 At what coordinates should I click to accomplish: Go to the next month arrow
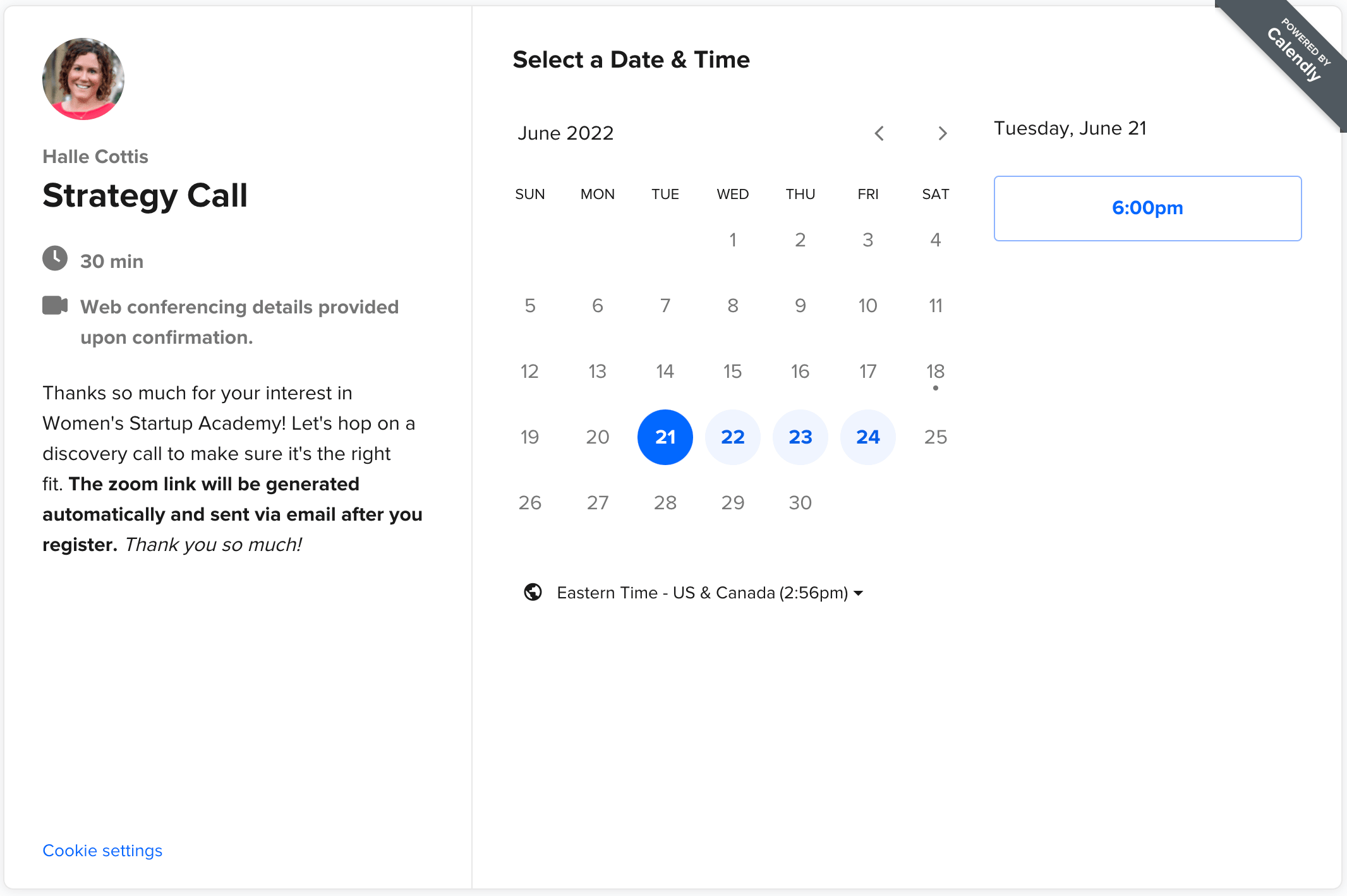(x=942, y=133)
